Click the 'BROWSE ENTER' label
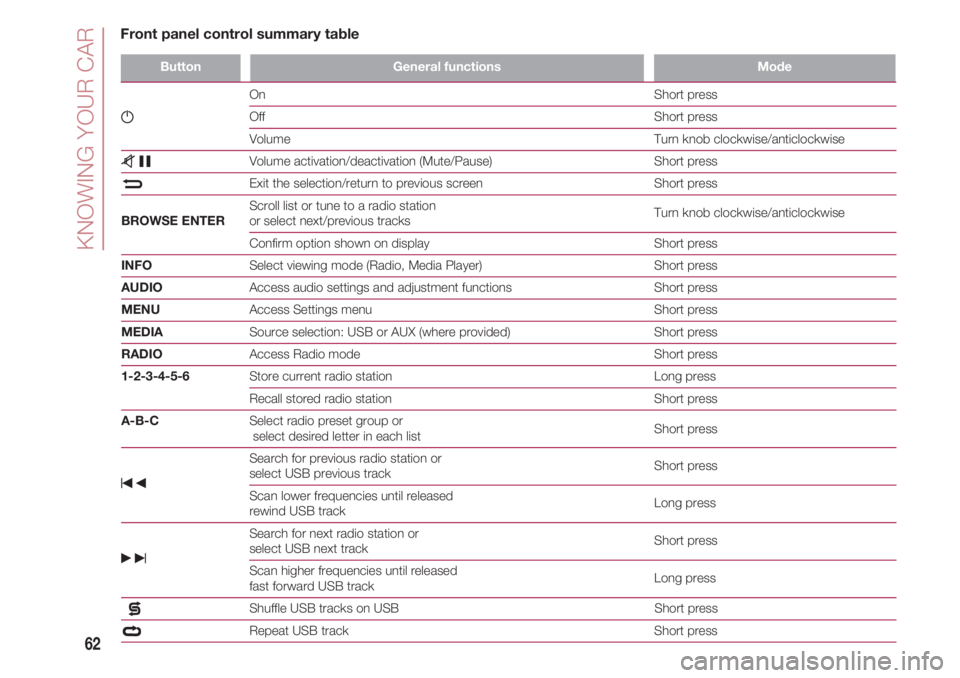The image size is (960, 678). pos(173,221)
